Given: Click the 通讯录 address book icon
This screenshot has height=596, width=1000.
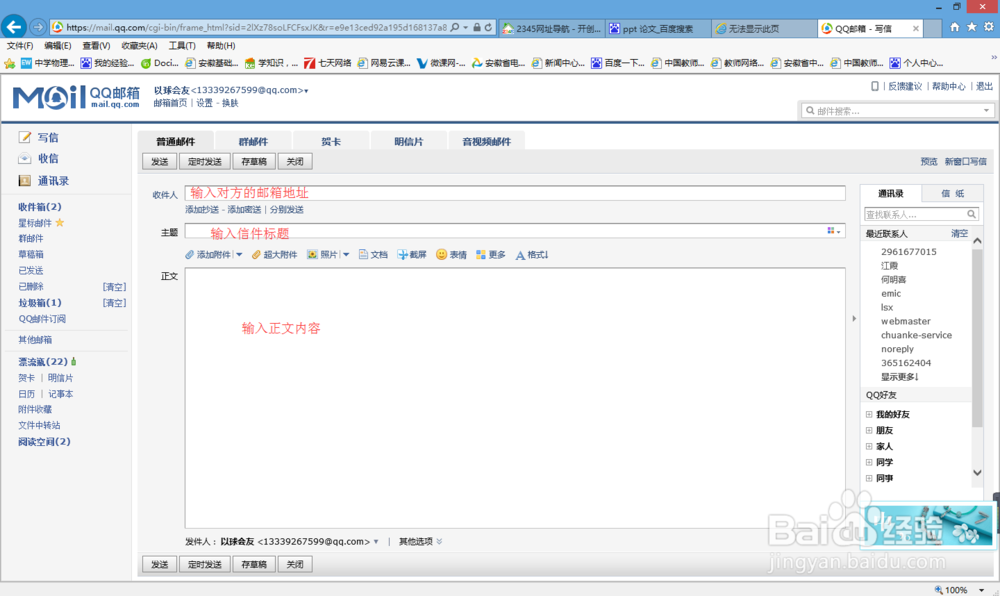Looking at the screenshot, I should coord(25,180).
